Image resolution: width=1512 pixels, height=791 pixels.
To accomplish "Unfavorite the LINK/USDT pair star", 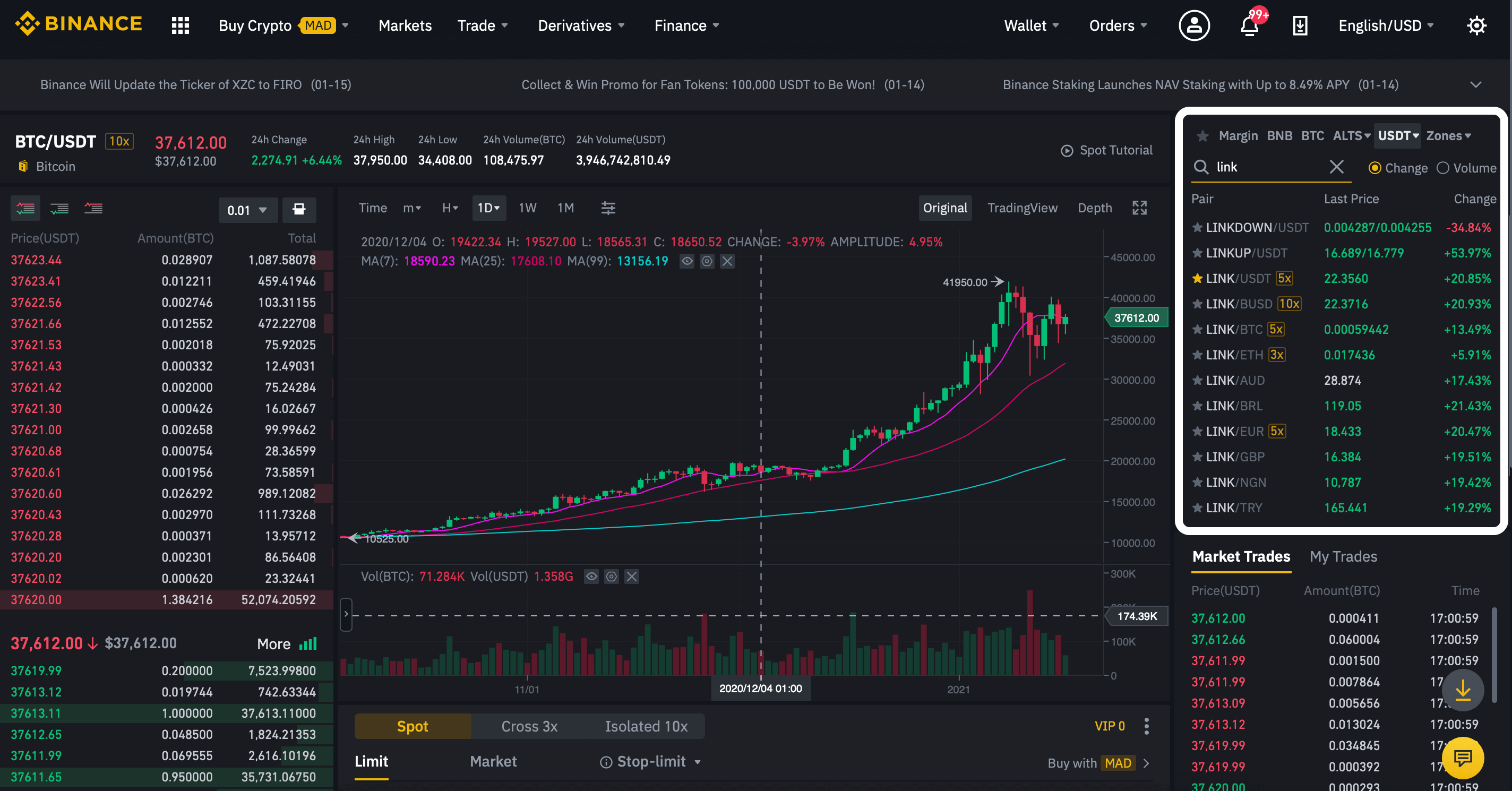I will click(1197, 279).
